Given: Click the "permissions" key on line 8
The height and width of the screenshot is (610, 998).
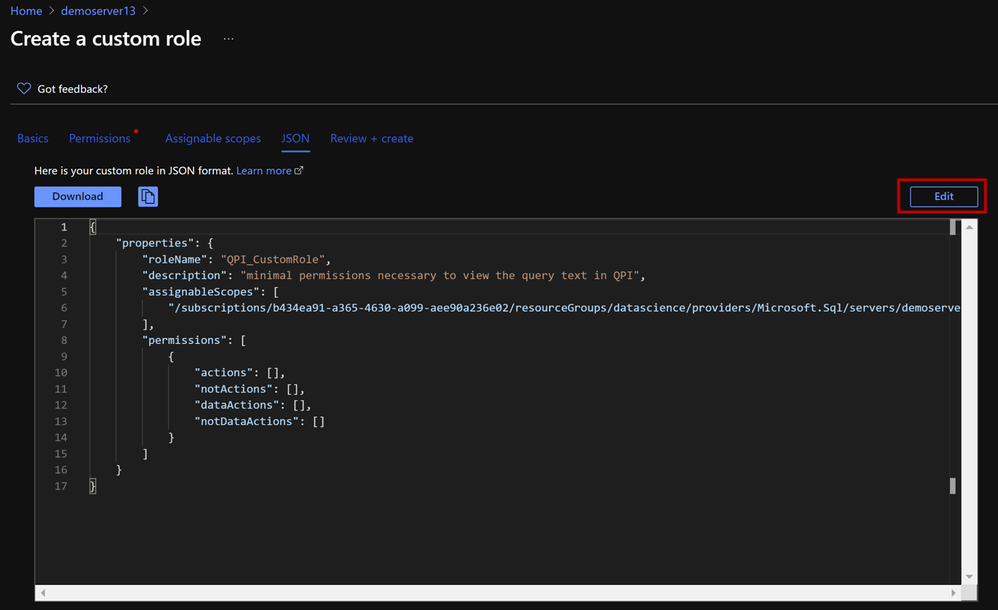Looking at the screenshot, I should coord(184,340).
